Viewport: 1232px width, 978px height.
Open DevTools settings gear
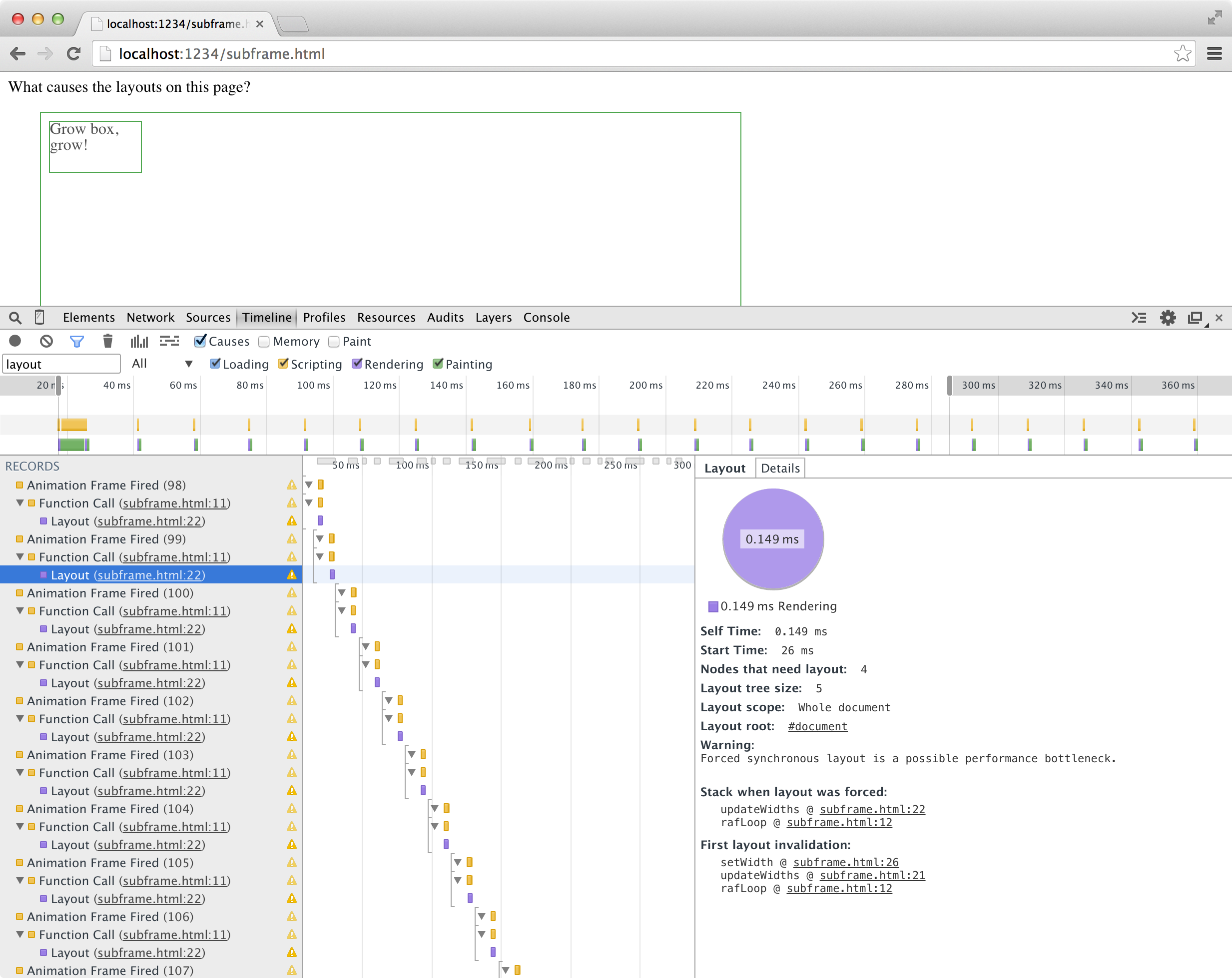point(1168,318)
